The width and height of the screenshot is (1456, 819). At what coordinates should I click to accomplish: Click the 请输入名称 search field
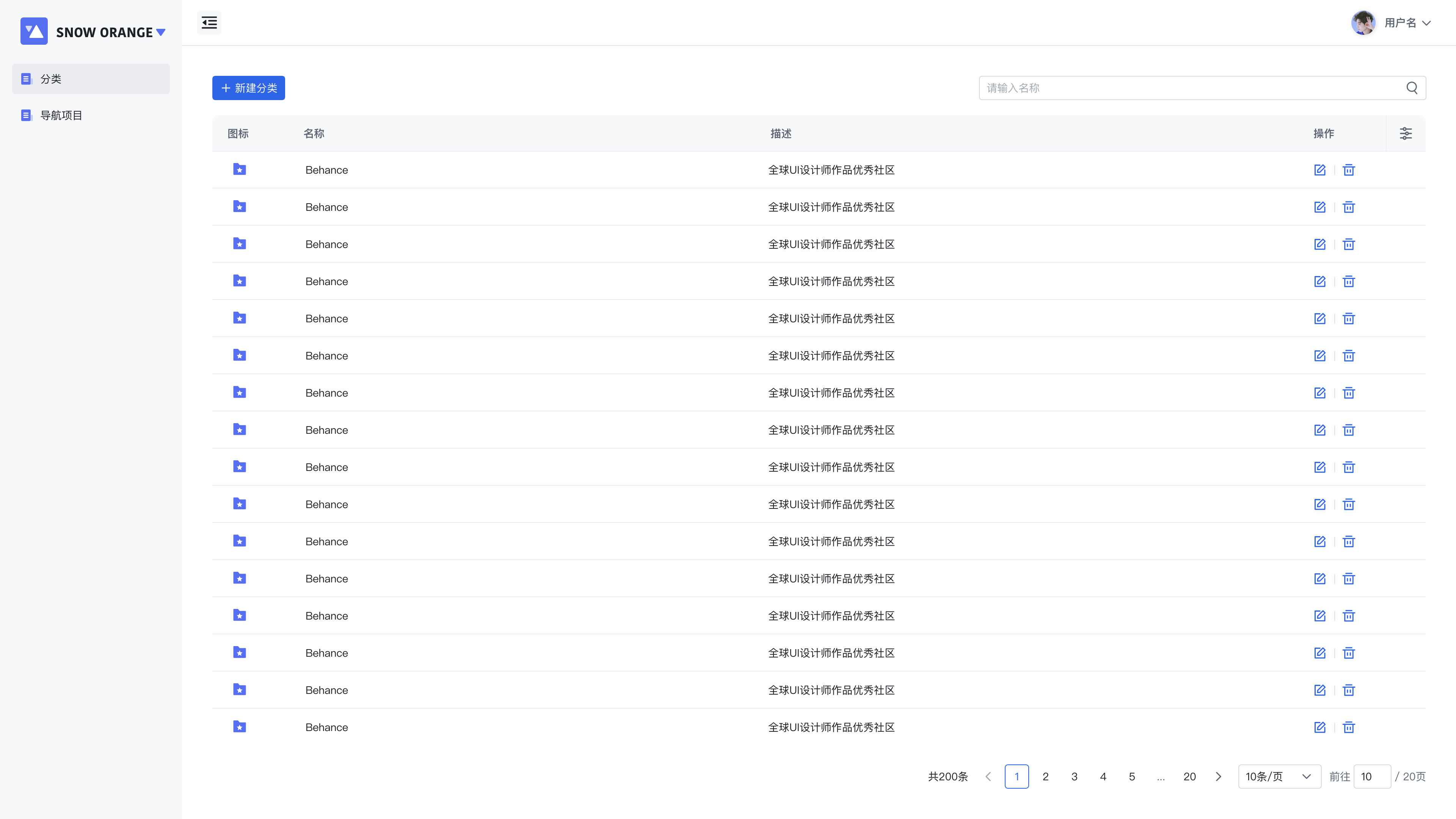pyautogui.click(x=1187, y=88)
